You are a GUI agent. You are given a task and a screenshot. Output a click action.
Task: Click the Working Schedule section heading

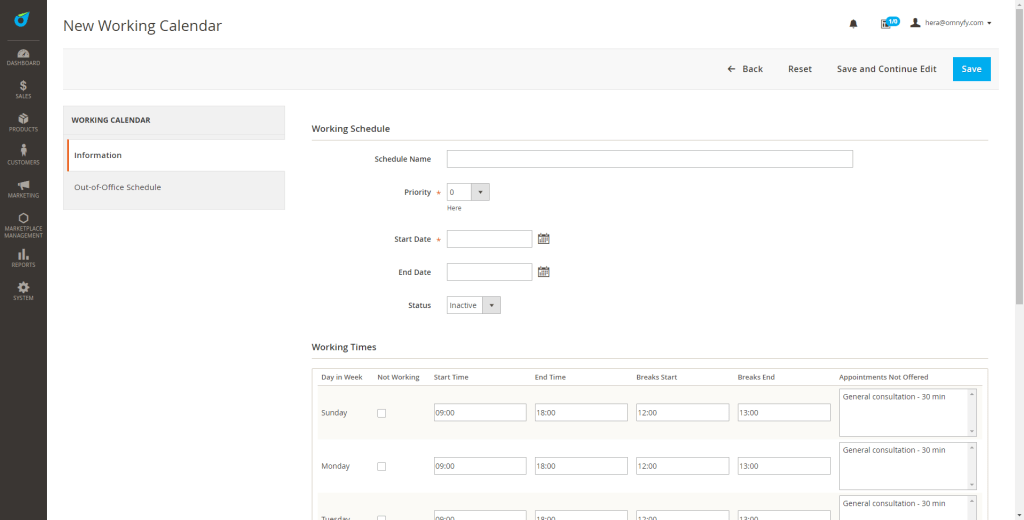tap(351, 129)
